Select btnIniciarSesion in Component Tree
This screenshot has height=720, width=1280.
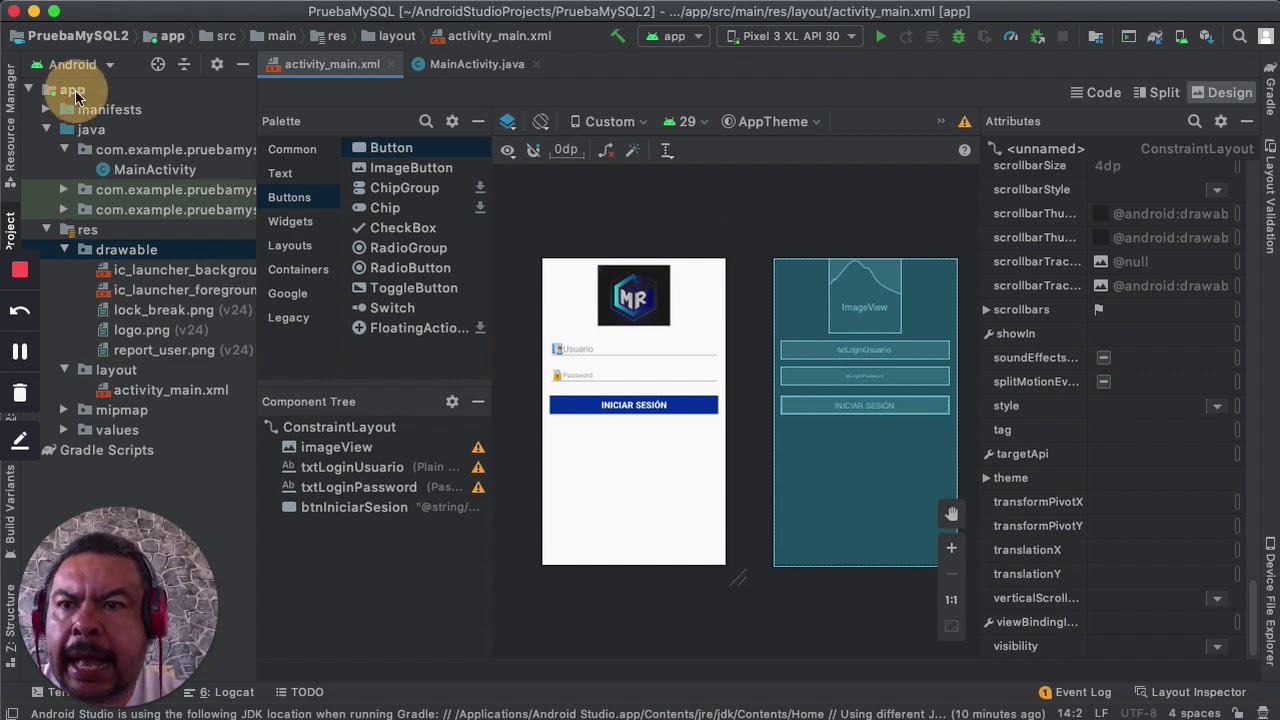[x=354, y=507]
